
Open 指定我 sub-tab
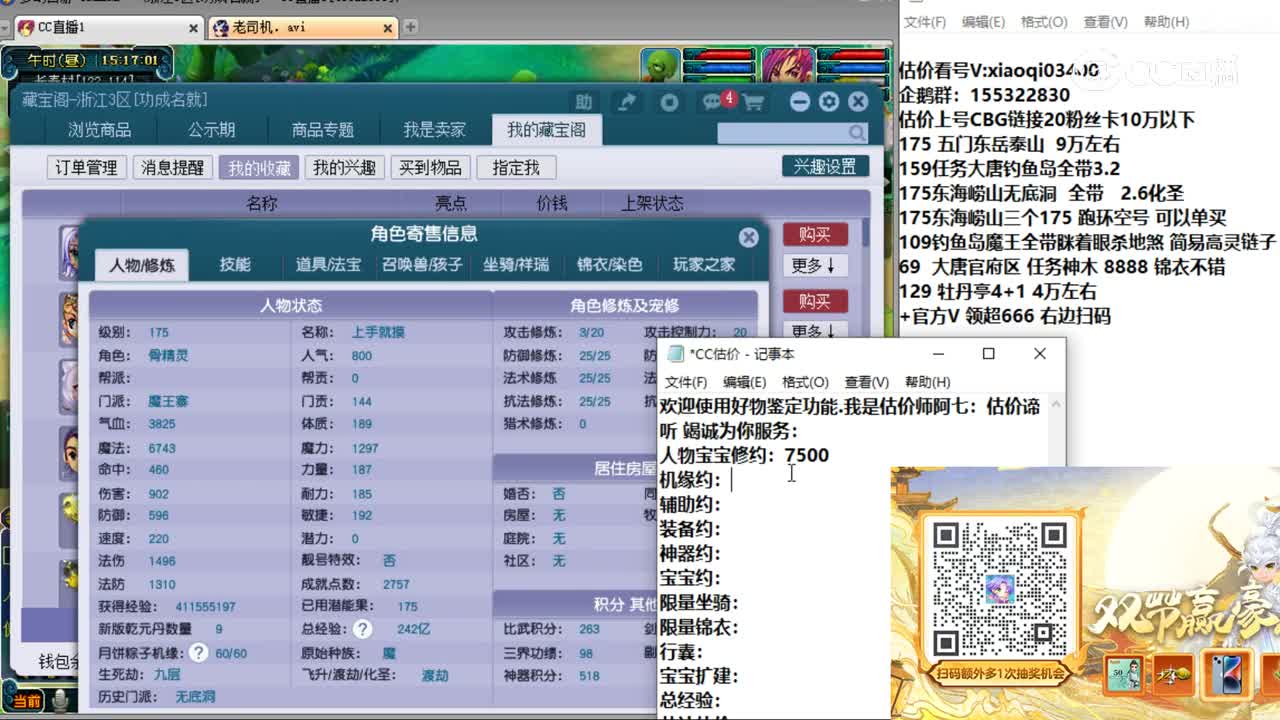tap(516, 167)
